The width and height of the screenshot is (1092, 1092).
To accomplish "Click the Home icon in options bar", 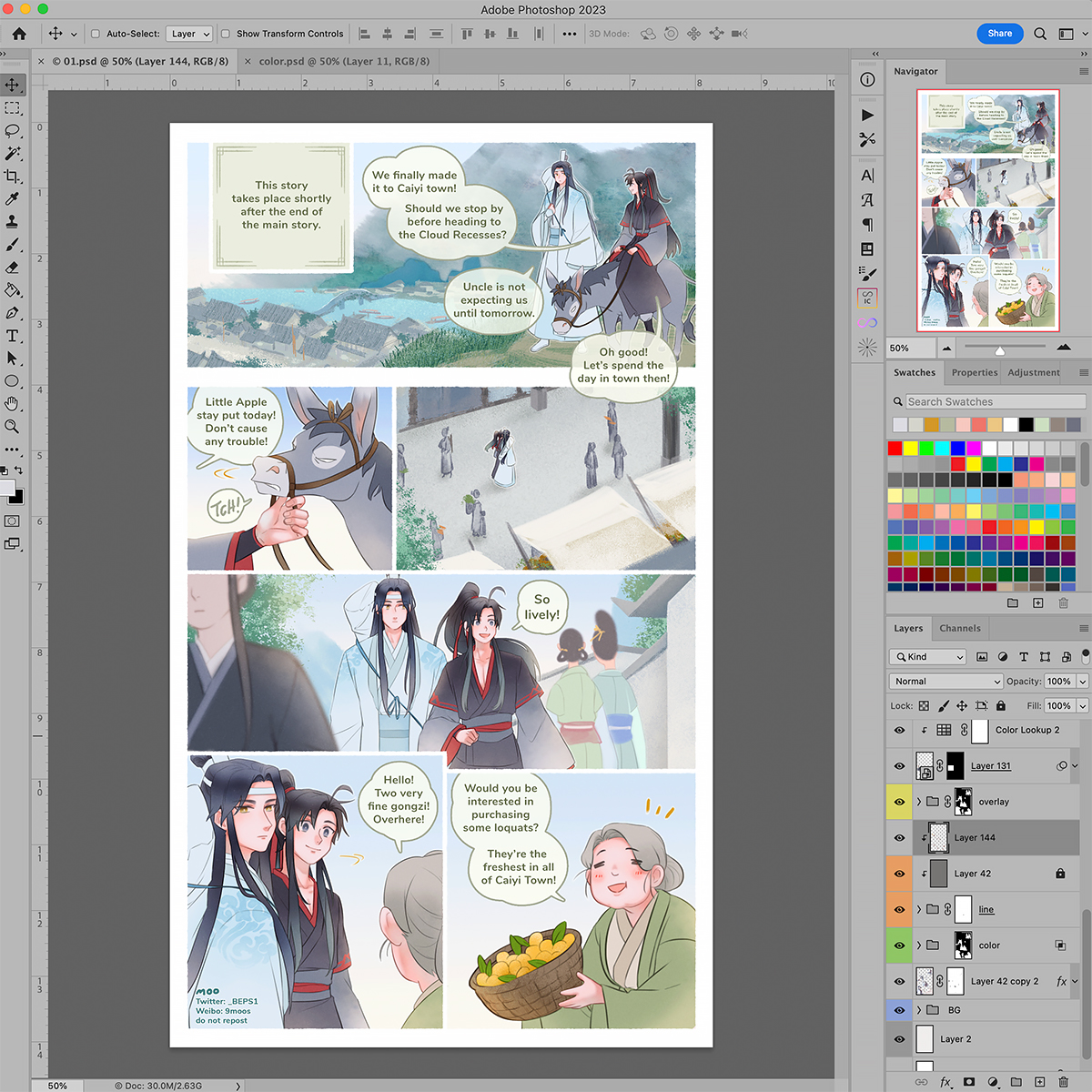I will [x=19, y=34].
